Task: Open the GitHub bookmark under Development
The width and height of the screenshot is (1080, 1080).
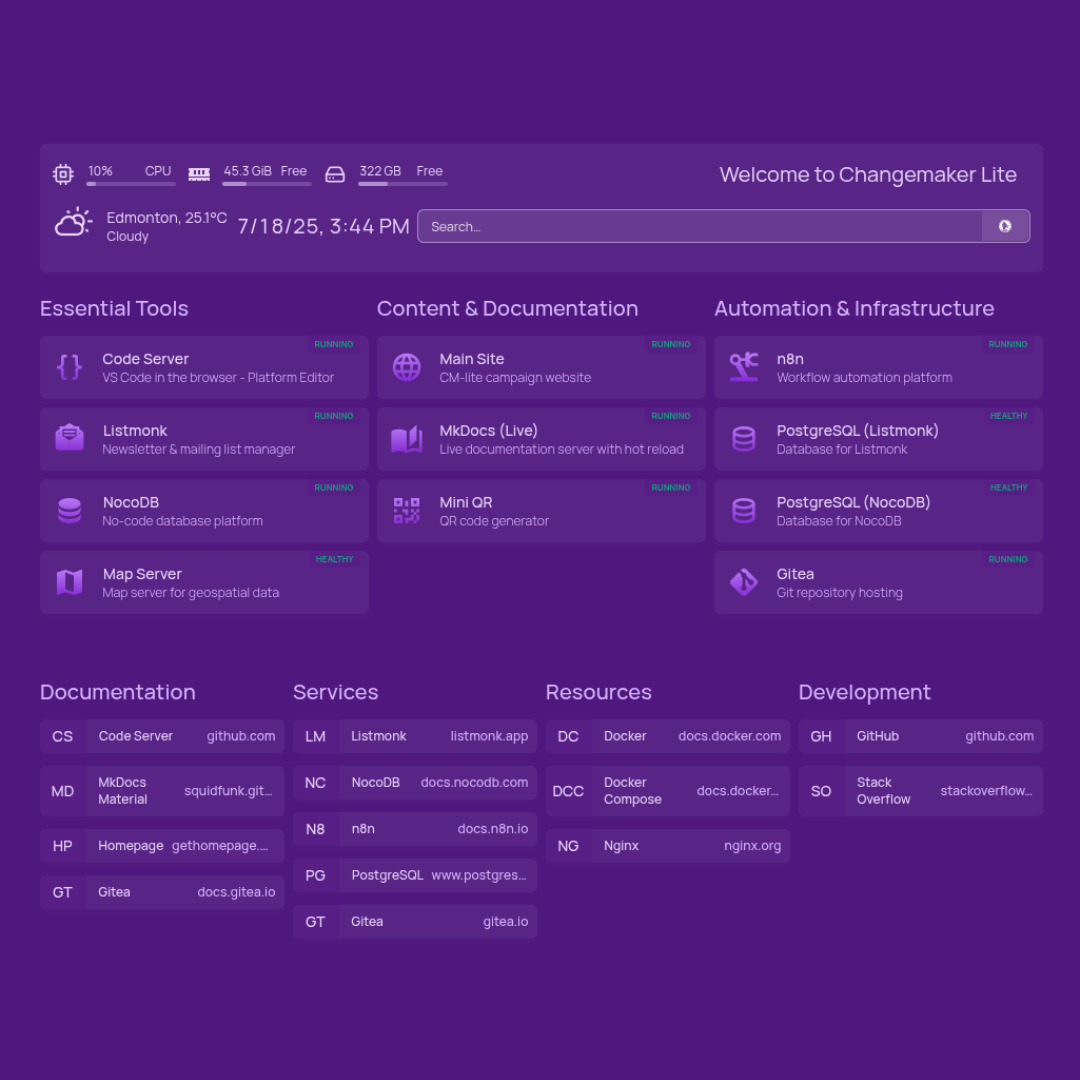Action: (x=920, y=737)
